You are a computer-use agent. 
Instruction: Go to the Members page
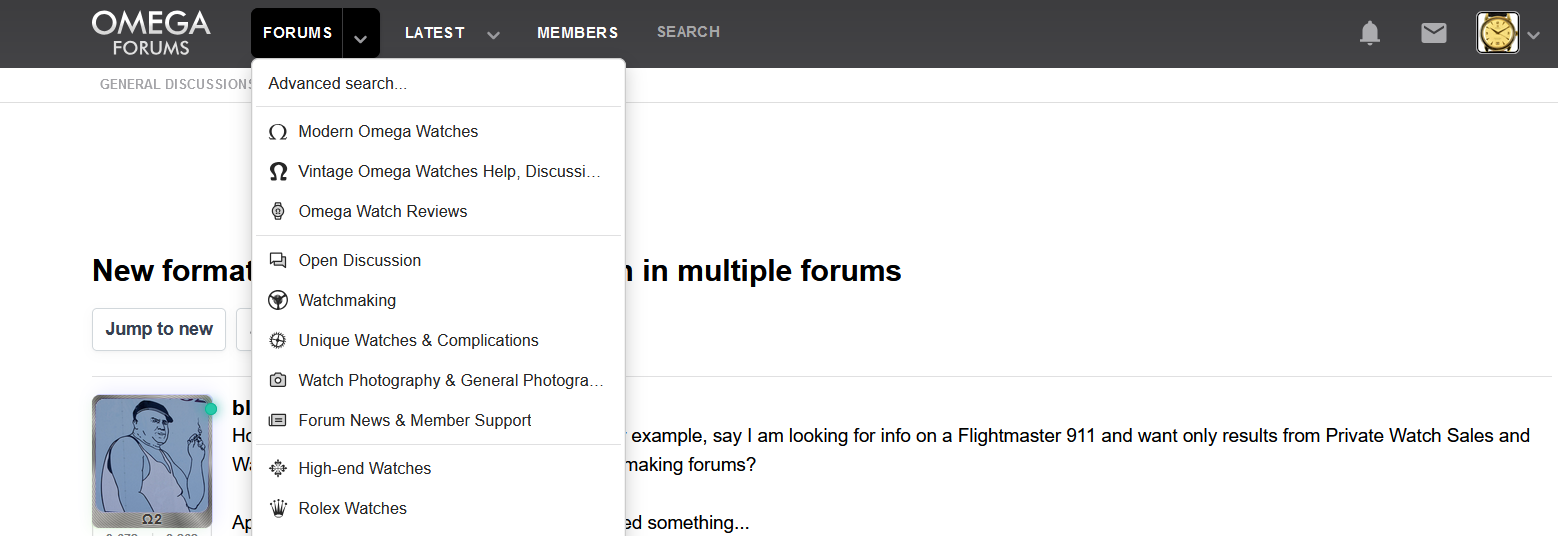point(577,33)
